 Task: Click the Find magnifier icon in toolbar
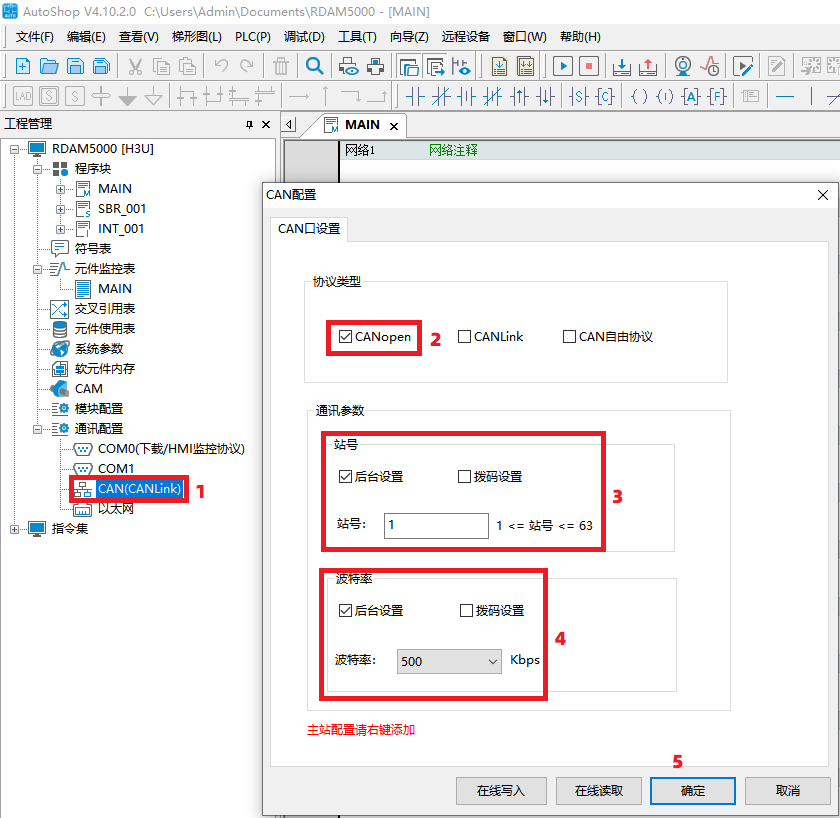click(x=314, y=67)
